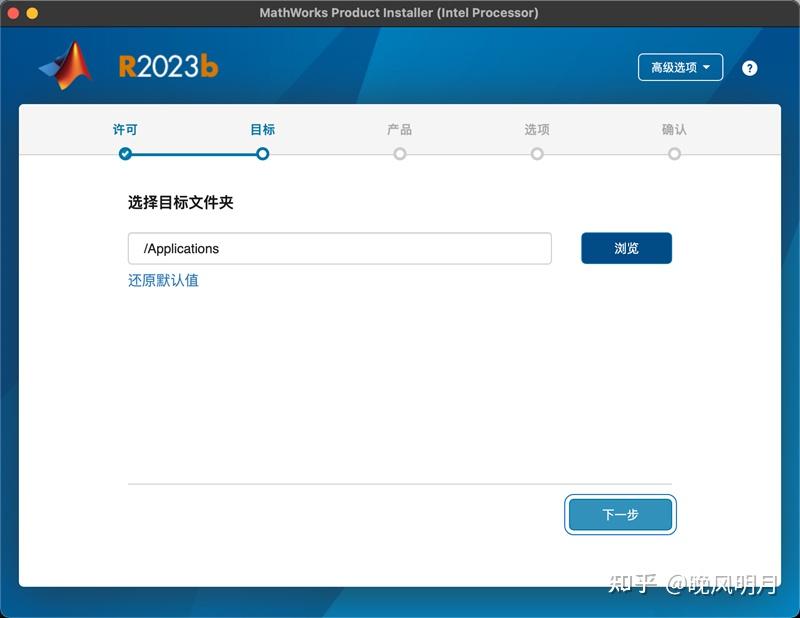Click the 确认 step circle indicator
Screen dimensions: 800x618
pos(676,154)
